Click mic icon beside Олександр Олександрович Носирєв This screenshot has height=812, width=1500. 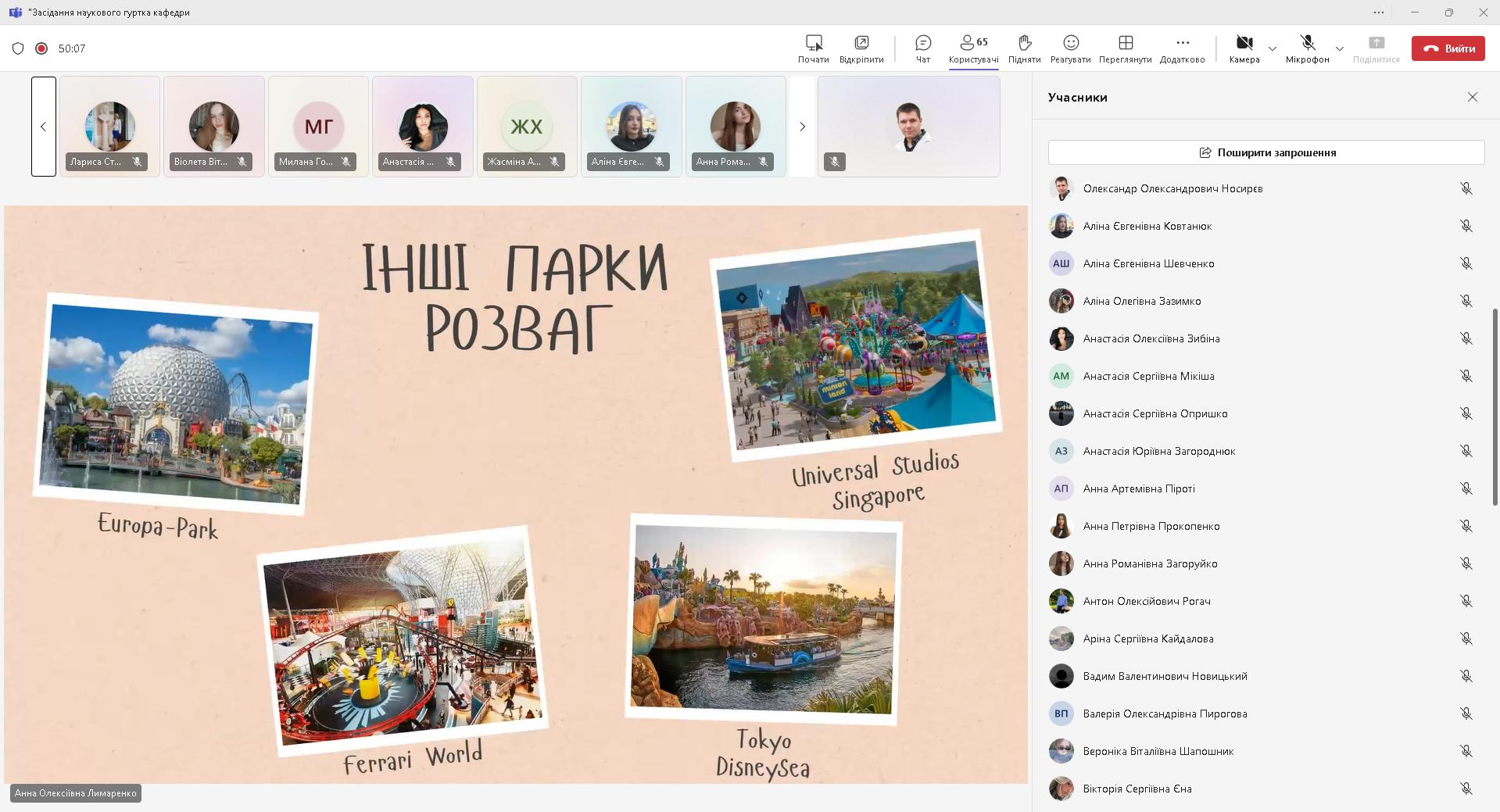click(x=1466, y=188)
